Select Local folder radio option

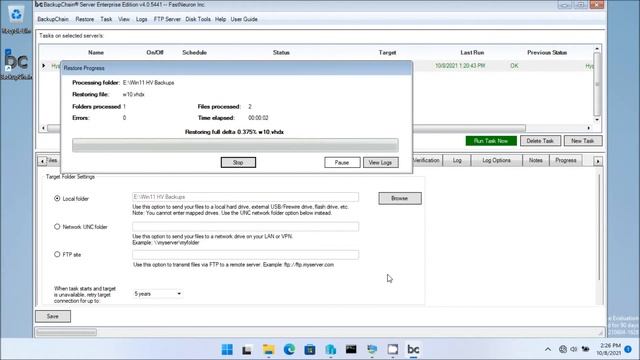(57, 198)
